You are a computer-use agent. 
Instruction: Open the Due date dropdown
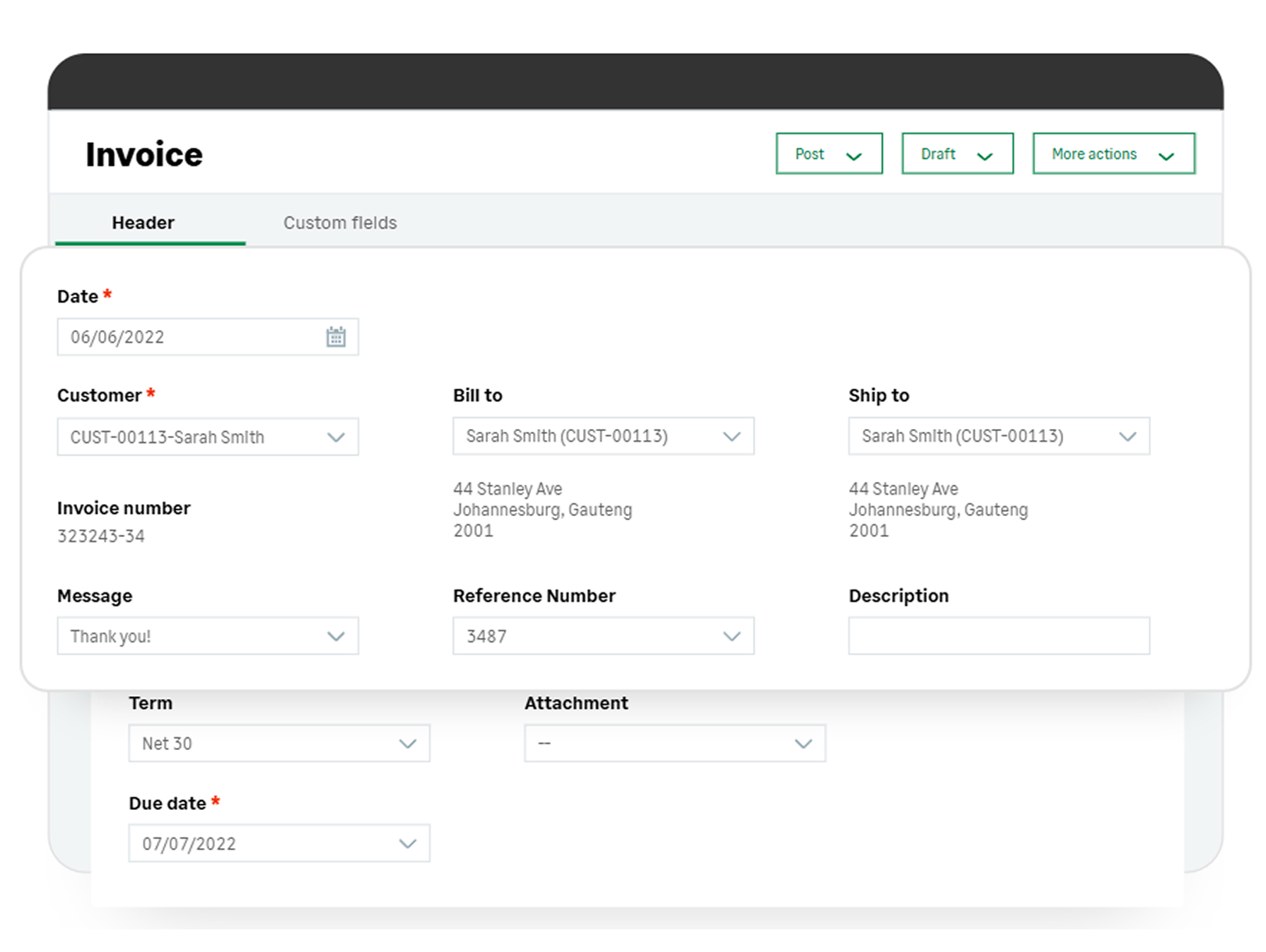408,843
